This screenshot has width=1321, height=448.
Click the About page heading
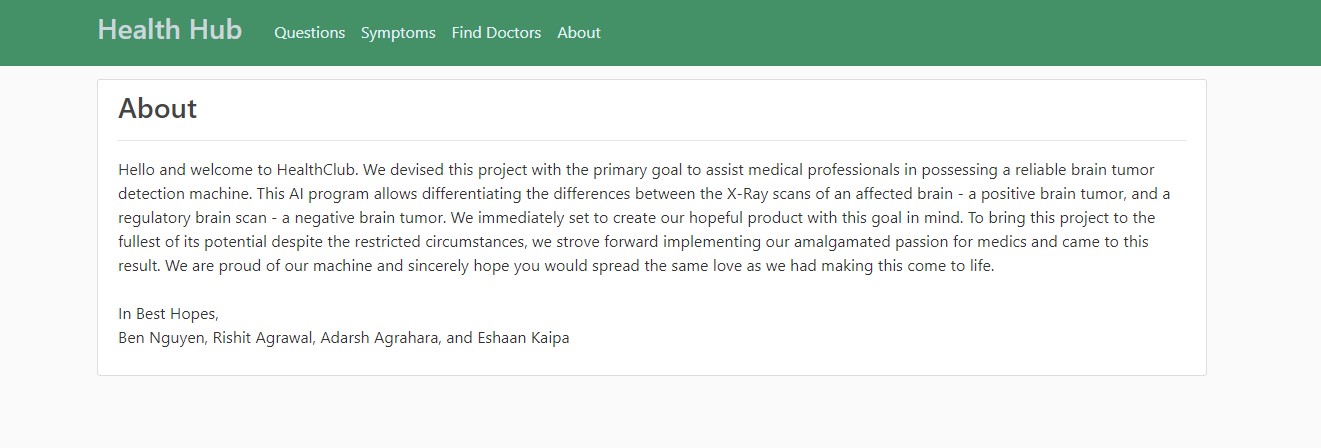point(158,108)
